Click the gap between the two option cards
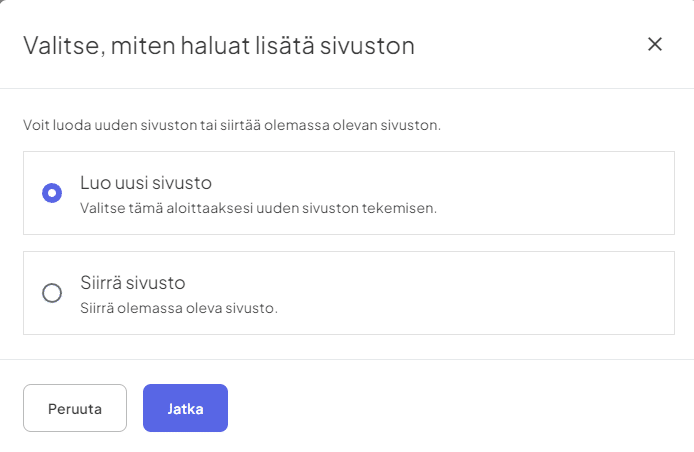This screenshot has width=694, height=452. tap(348, 243)
